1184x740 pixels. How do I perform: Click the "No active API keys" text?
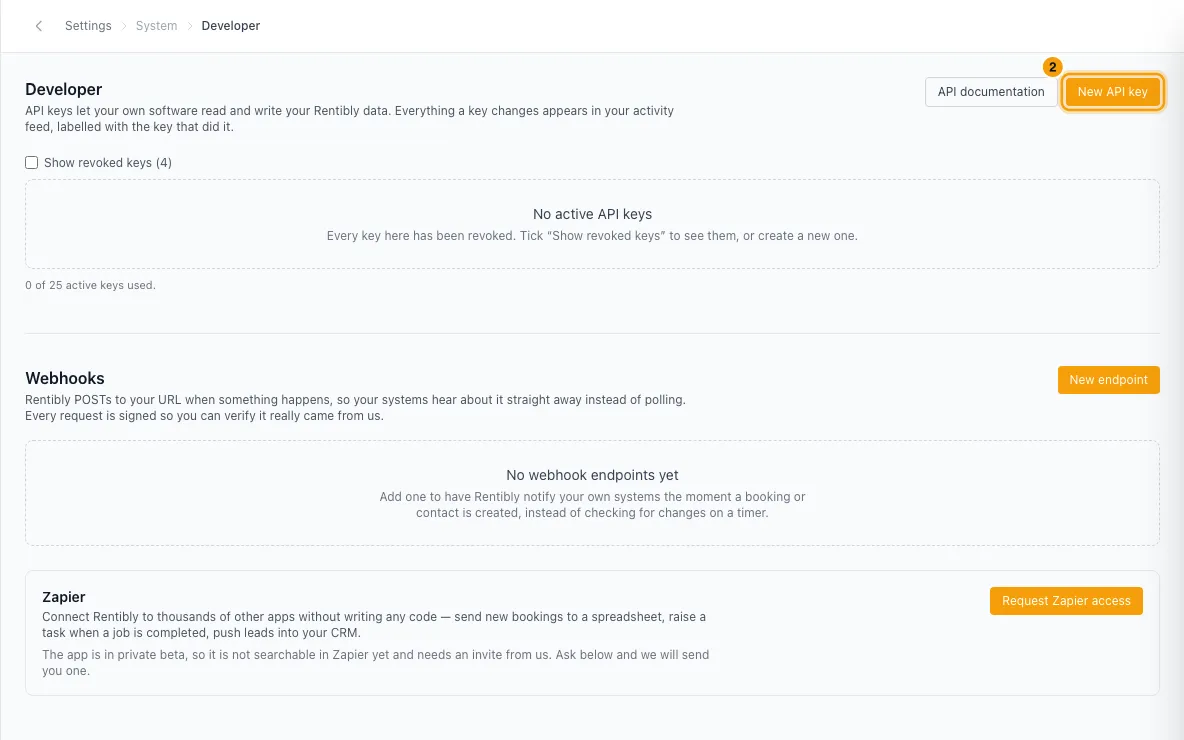(592, 214)
